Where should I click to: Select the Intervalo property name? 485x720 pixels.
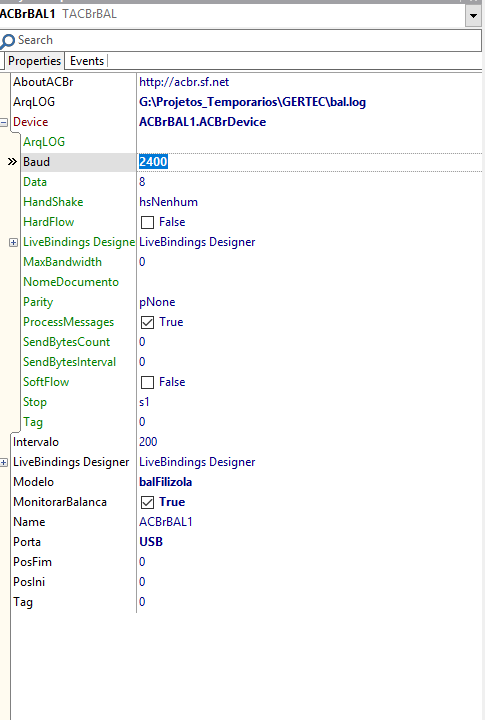36,442
